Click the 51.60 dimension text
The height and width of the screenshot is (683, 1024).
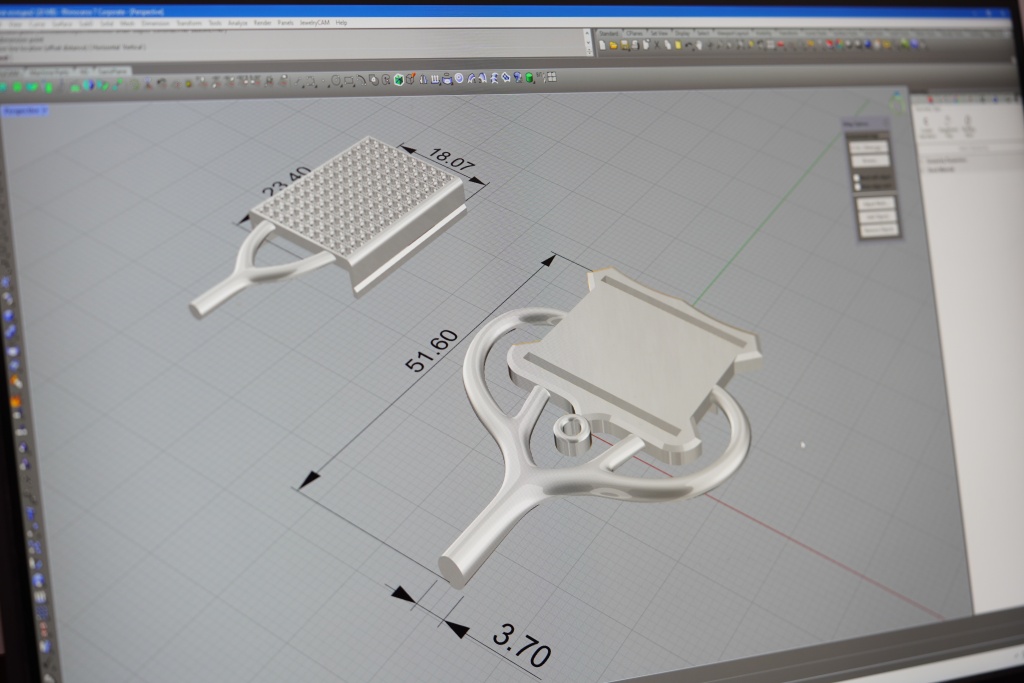pos(432,351)
